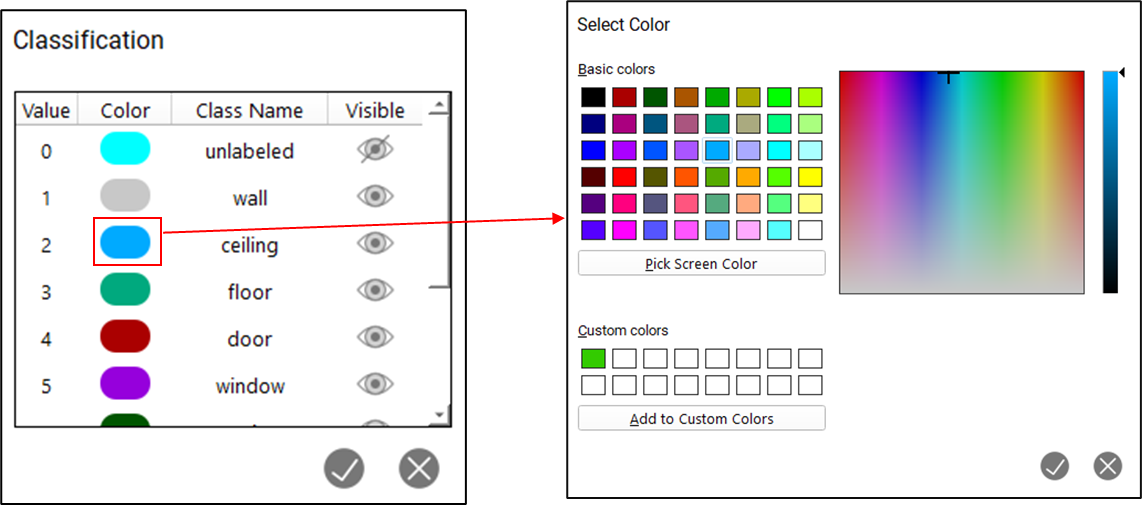Confirm the Classification dialog with checkmark
Viewport: 1142px width, 505px height.
(344, 468)
